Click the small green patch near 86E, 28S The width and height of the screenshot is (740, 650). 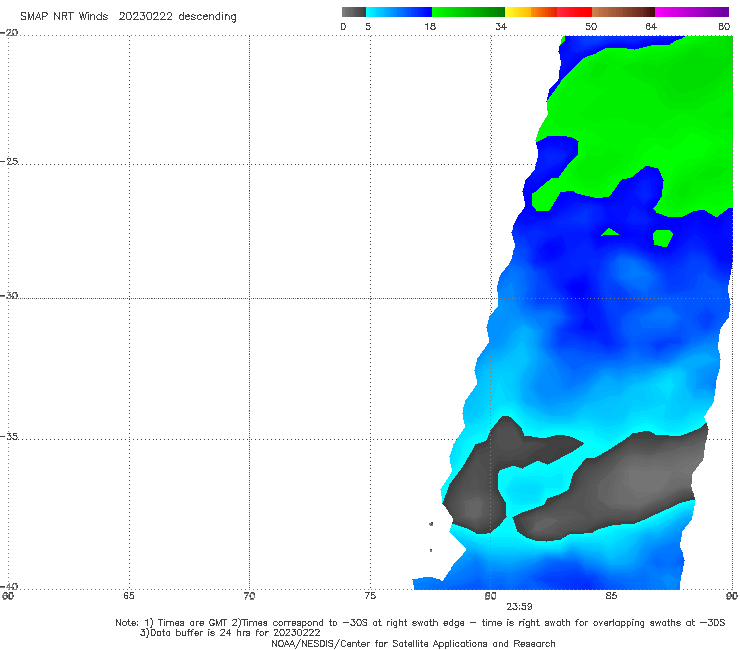click(663, 238)
